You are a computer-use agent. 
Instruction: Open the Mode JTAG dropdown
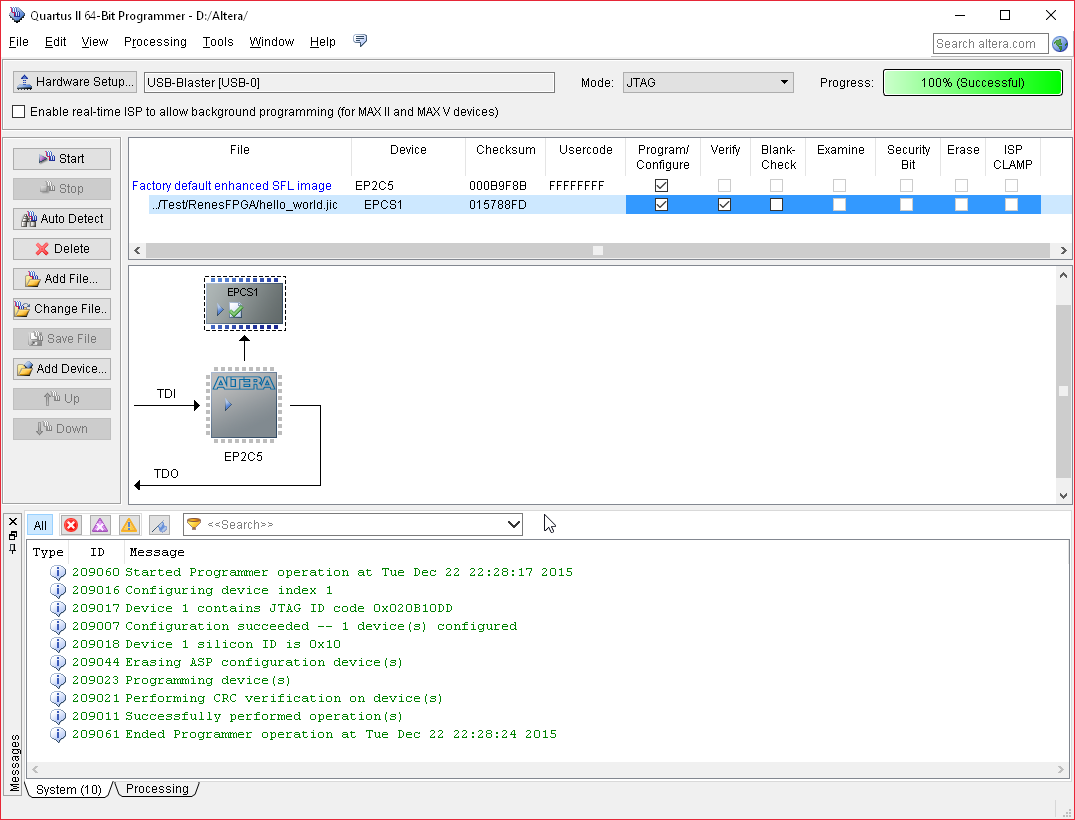click(x=708, y=82)
